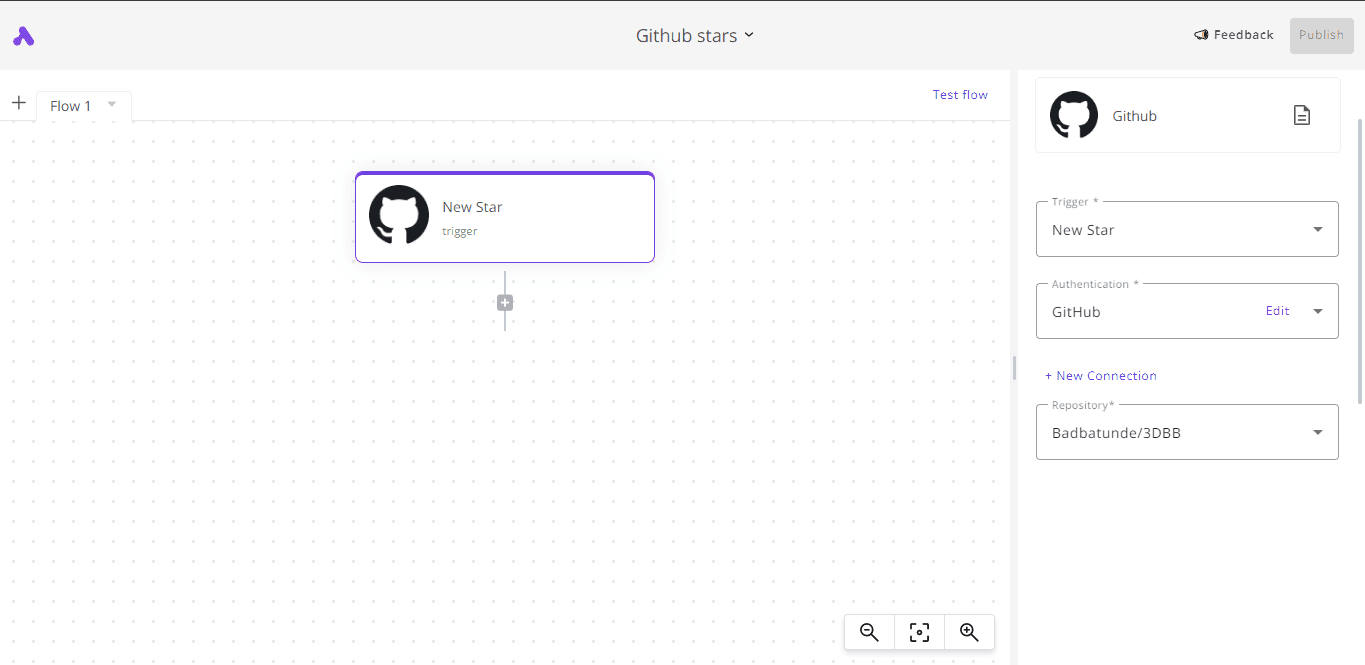Click the Github logo in side panel

click(1074, 115)
